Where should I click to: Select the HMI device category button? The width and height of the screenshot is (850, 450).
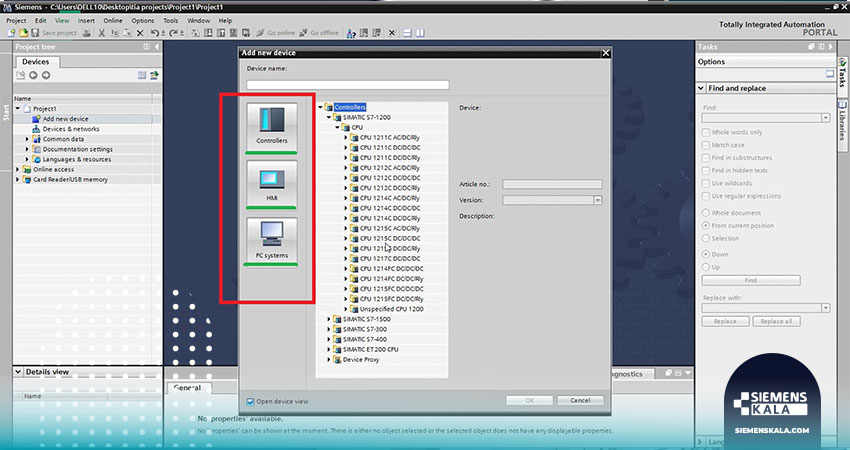[272, 183]
